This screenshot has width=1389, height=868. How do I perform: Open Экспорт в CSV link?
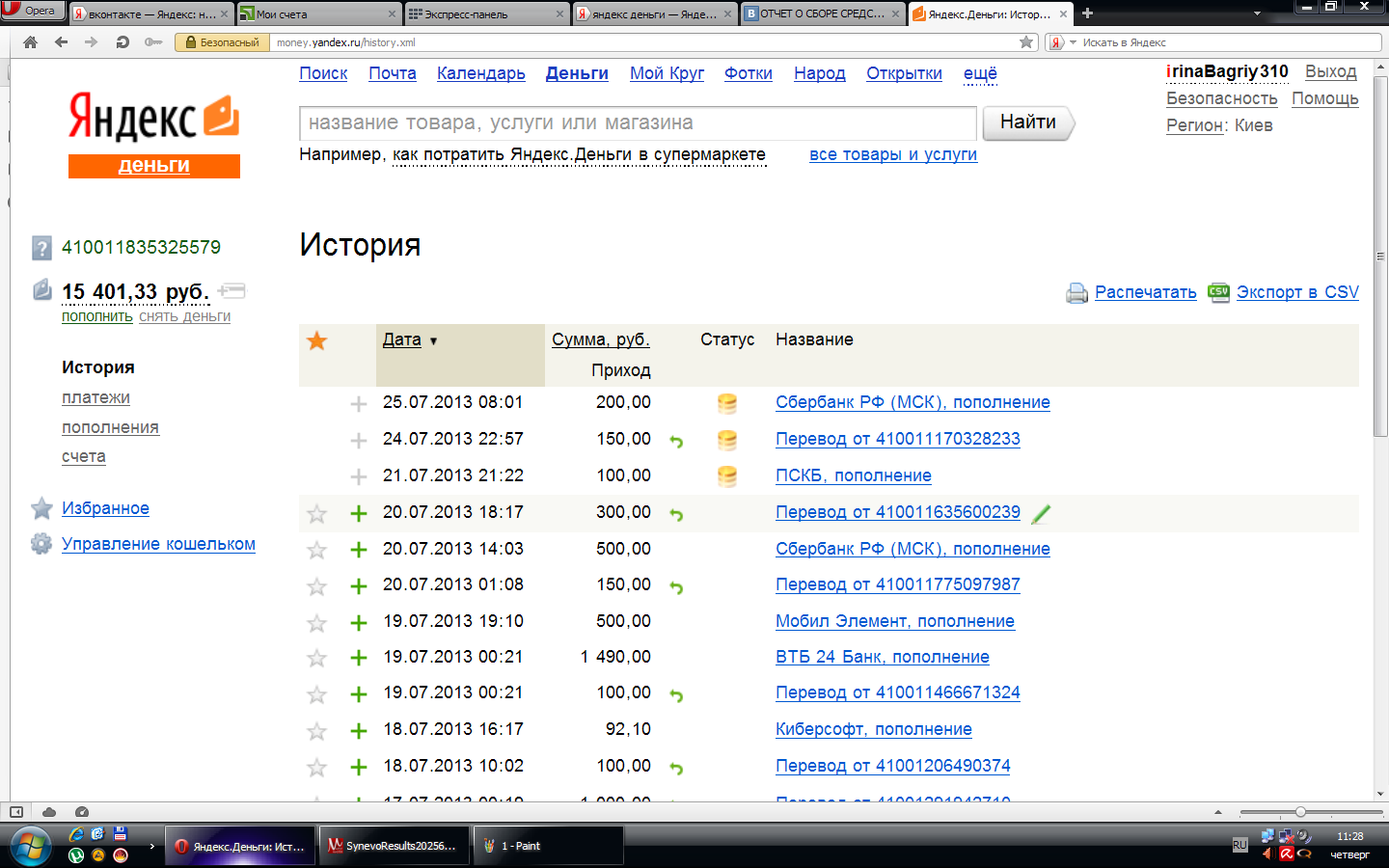1297,292
